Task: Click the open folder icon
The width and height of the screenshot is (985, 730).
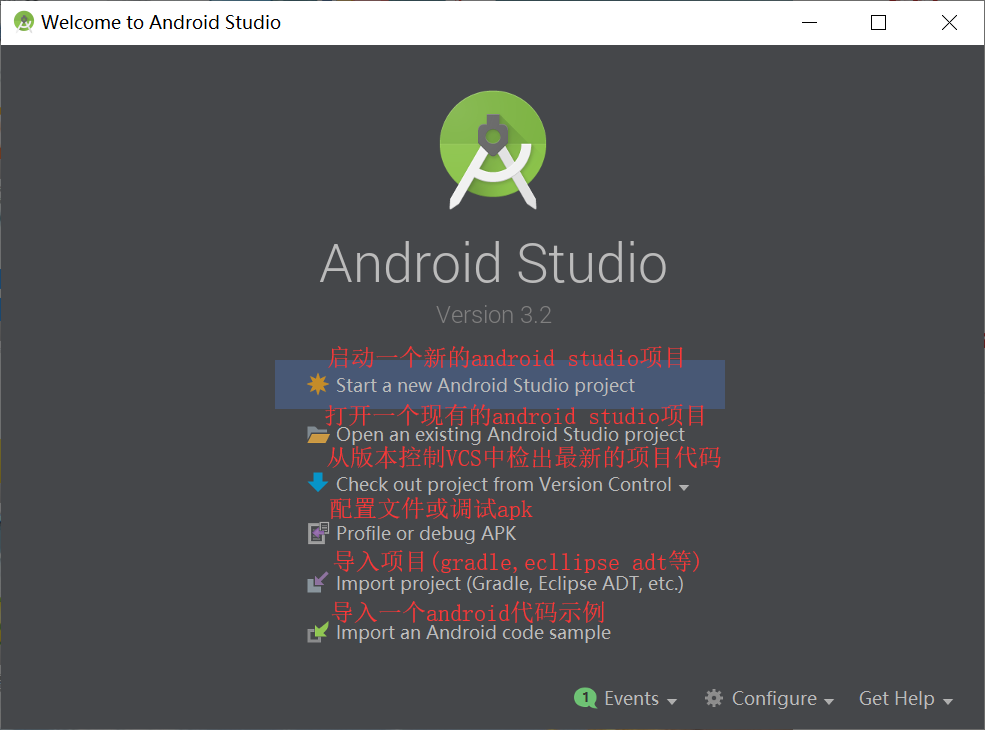Action: pos(318,435)
